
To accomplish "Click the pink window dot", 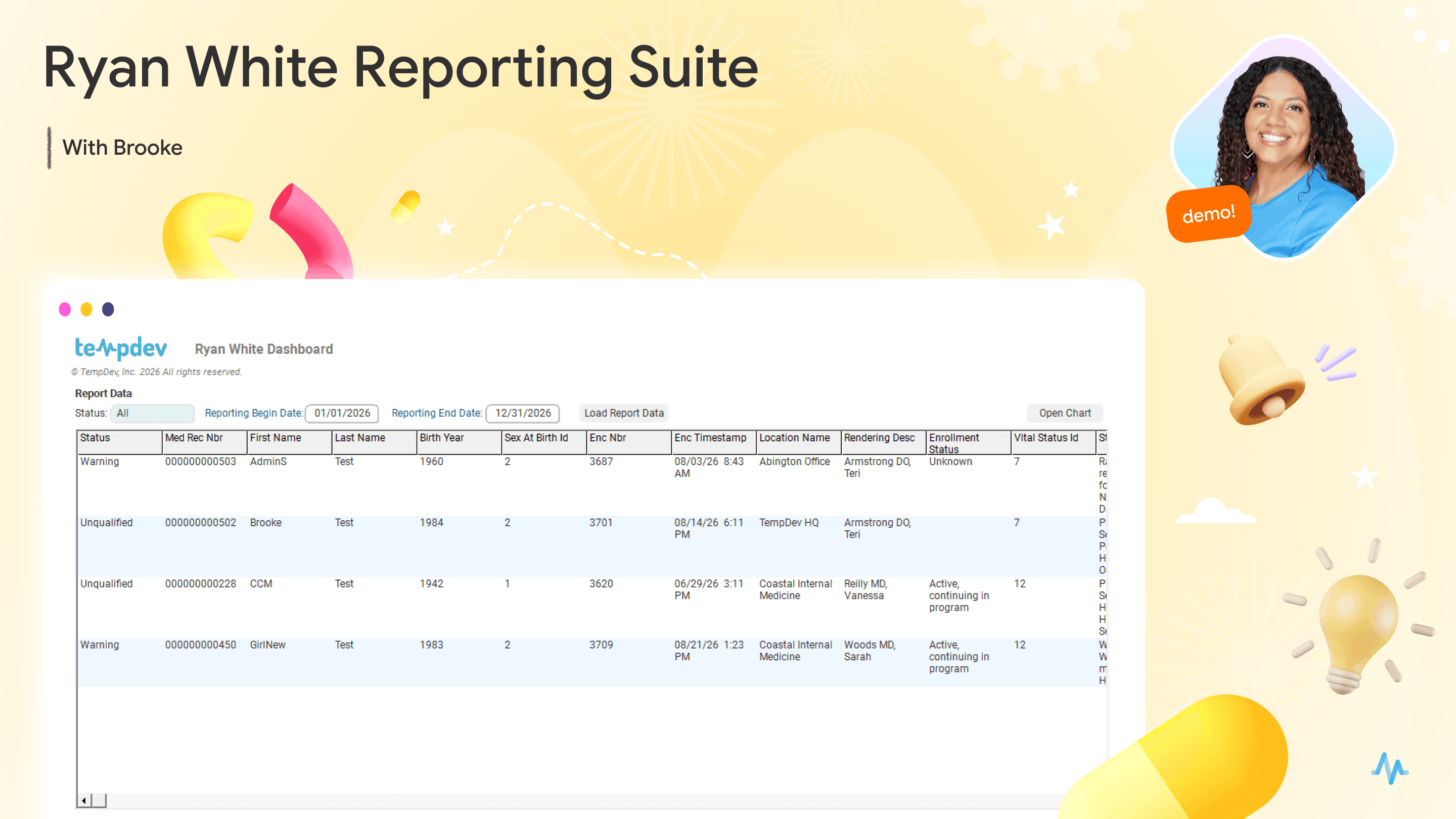I will pyautogui.click(x=65, y=309).
